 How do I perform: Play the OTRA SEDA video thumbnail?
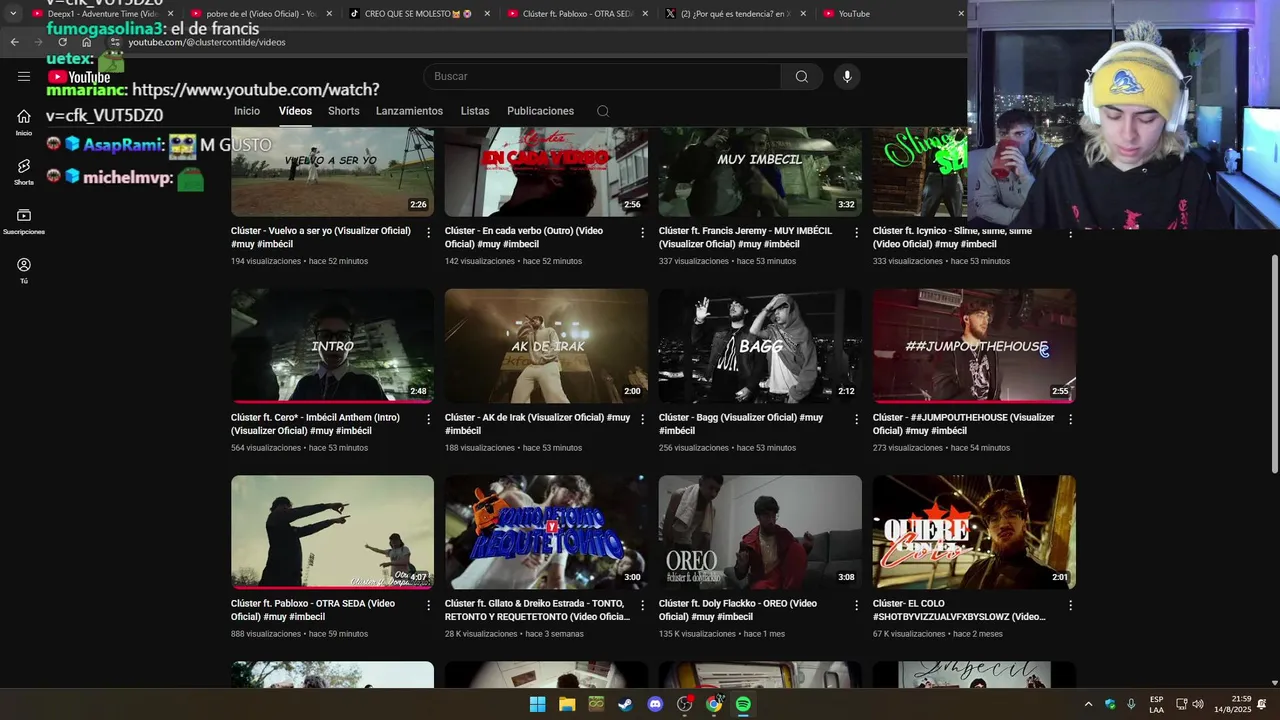click(332, 532)
